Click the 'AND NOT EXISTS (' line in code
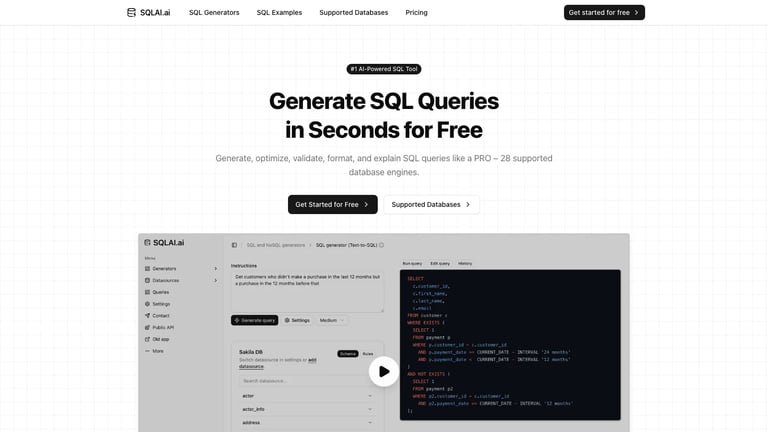Image resolution: width=768 pixels, height=432 pixels. 429,374
